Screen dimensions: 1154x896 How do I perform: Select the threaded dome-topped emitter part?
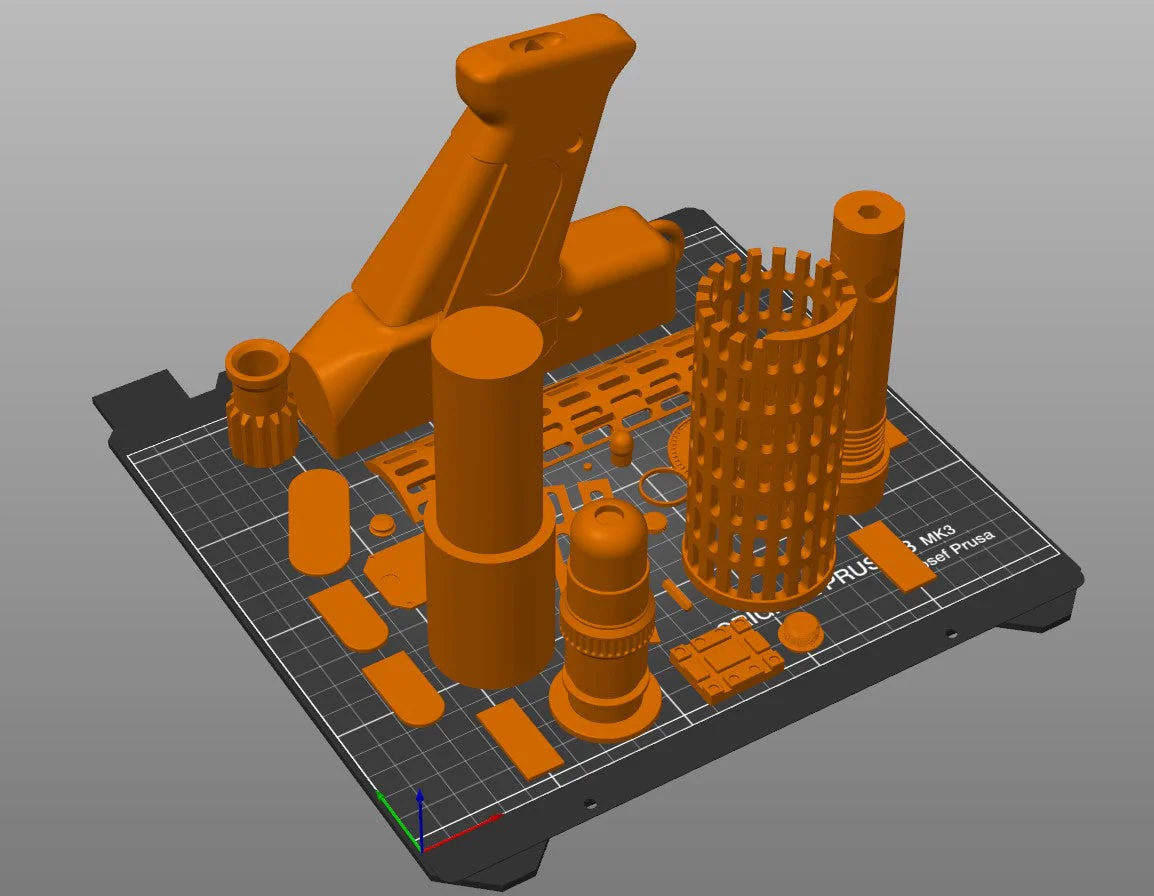click(607, 618)
